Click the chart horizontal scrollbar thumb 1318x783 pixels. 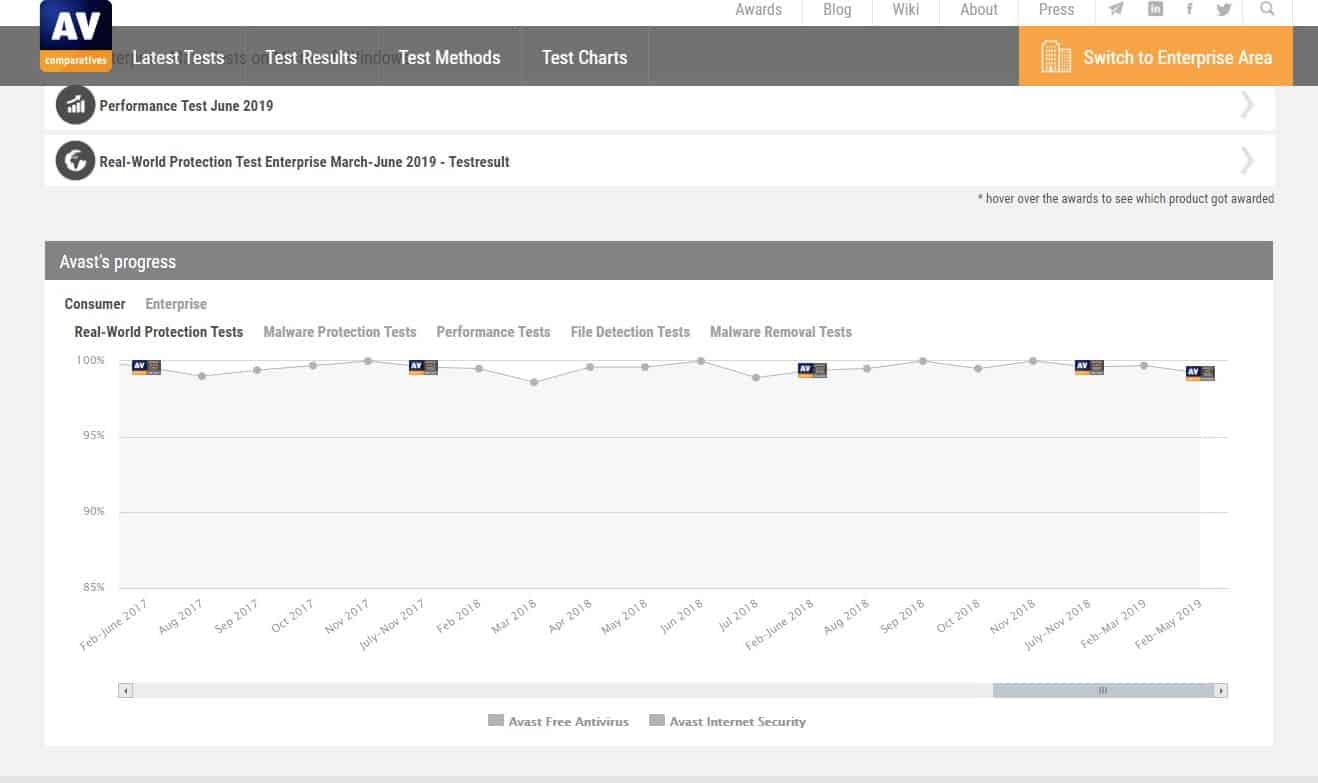(x=1103, y=690)
